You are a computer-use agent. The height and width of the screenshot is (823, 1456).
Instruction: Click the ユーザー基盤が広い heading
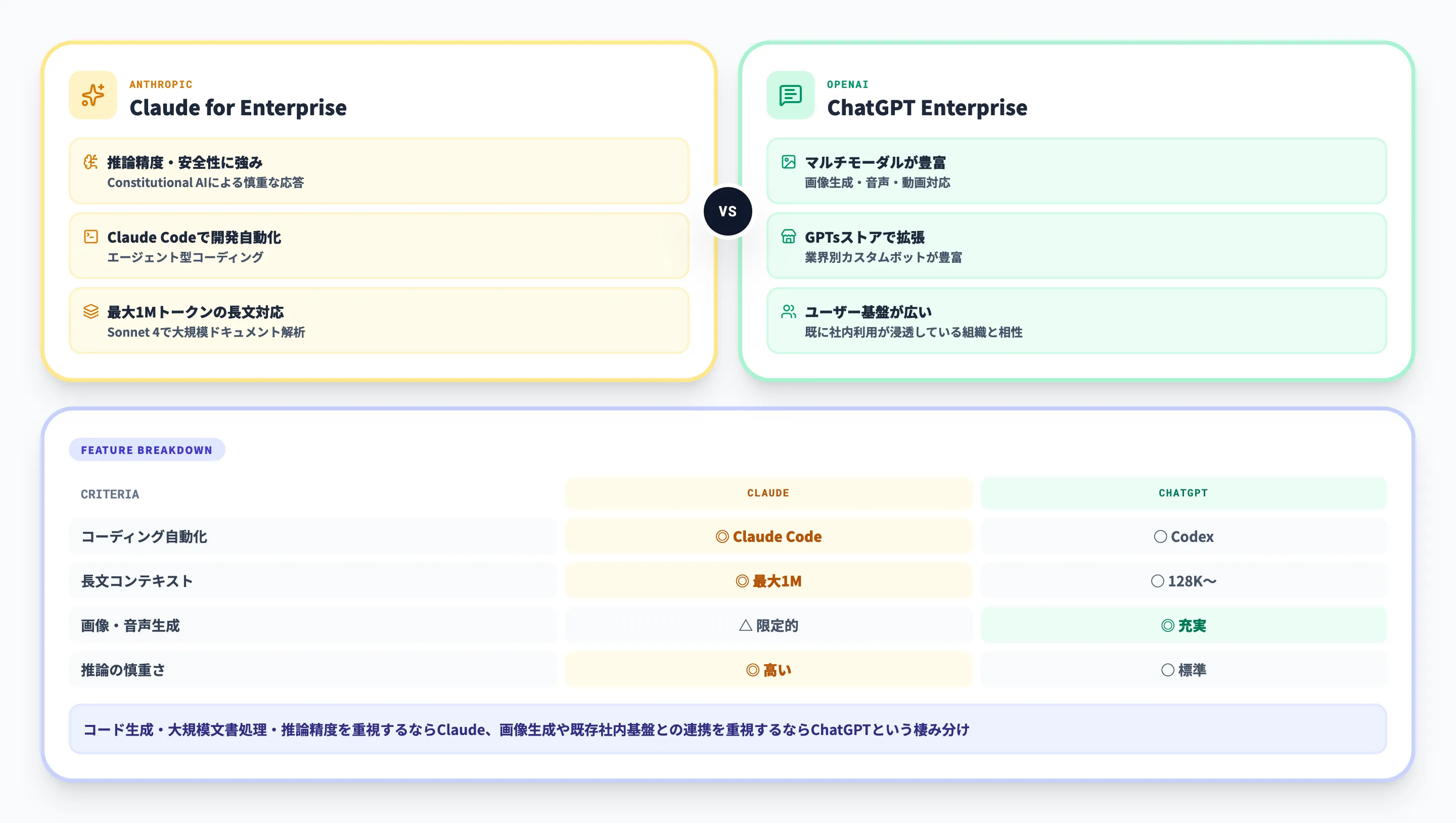point(868,312)
